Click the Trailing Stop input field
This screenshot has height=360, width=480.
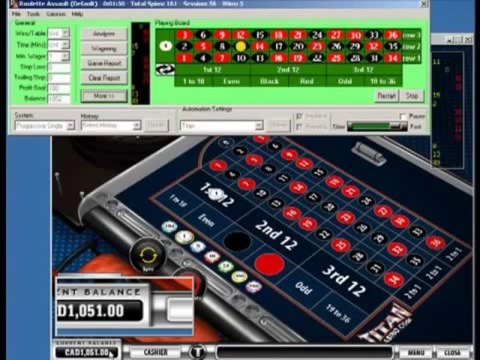59,78
